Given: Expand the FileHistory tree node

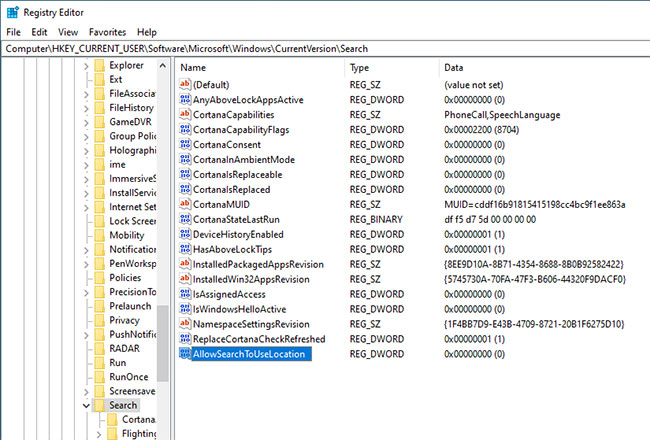Looking at the screenshot, I should (x=86, y=108).
